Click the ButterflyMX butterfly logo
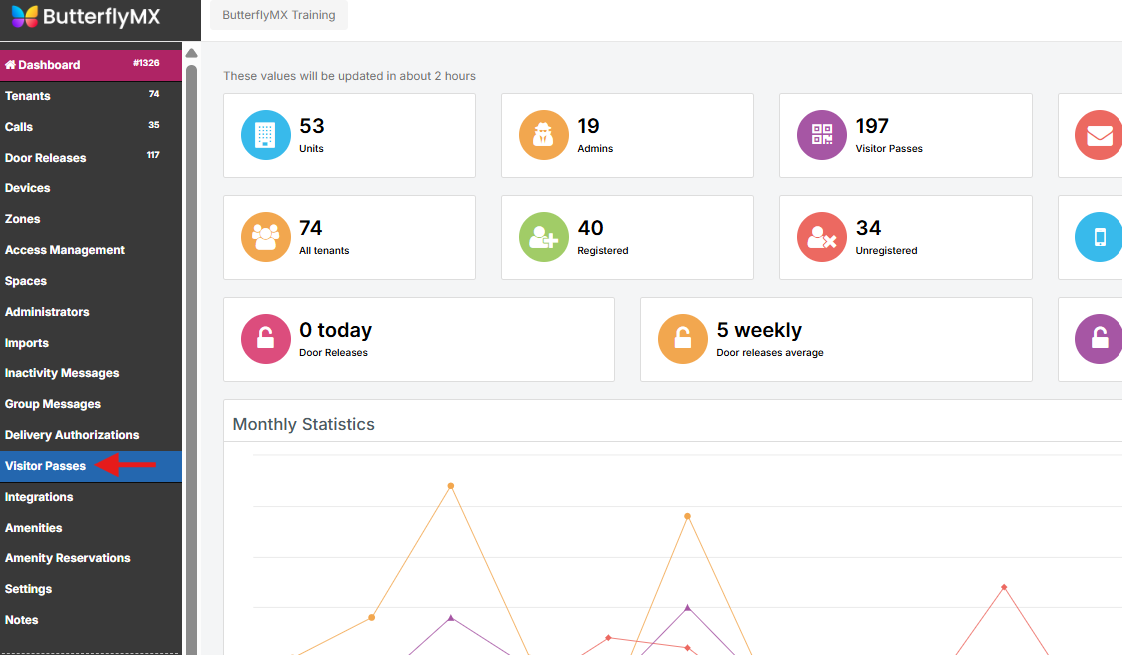The width and height of the screenshot is (1122, 655). [25, 17]
